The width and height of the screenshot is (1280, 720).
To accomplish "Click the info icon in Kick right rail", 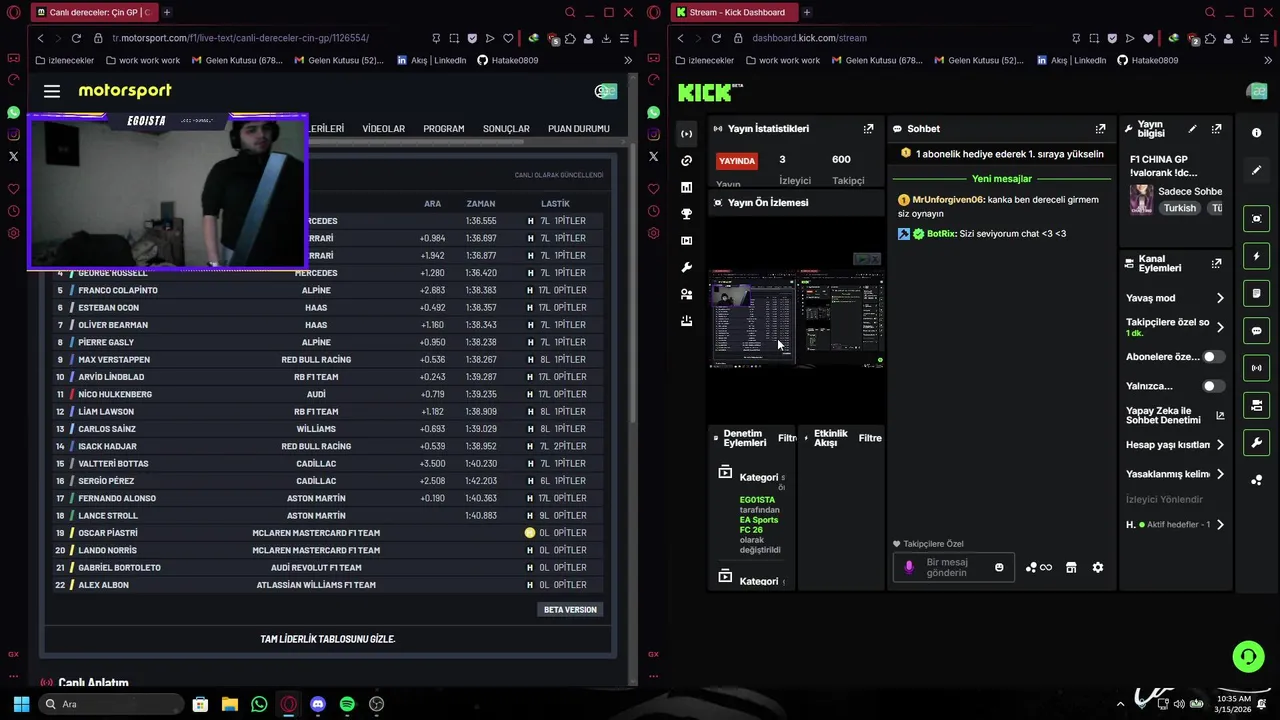I will (x=1257, y=132).
